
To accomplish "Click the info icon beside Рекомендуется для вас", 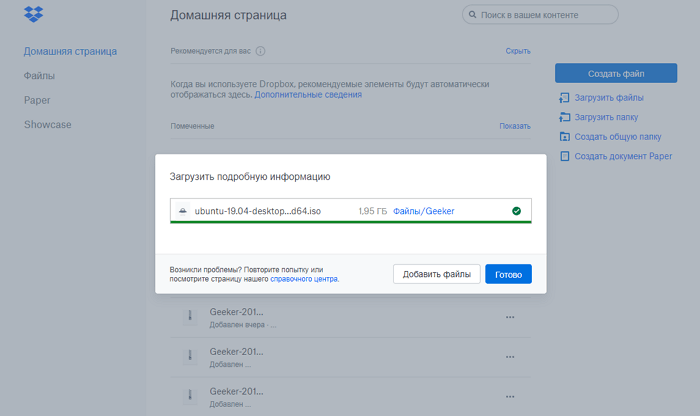I will pyautogui.click(x=260, y=51).
